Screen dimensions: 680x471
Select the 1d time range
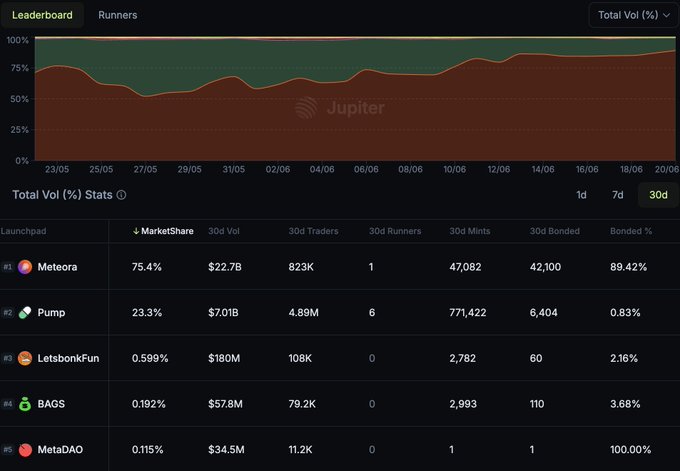tap(581, 195)
